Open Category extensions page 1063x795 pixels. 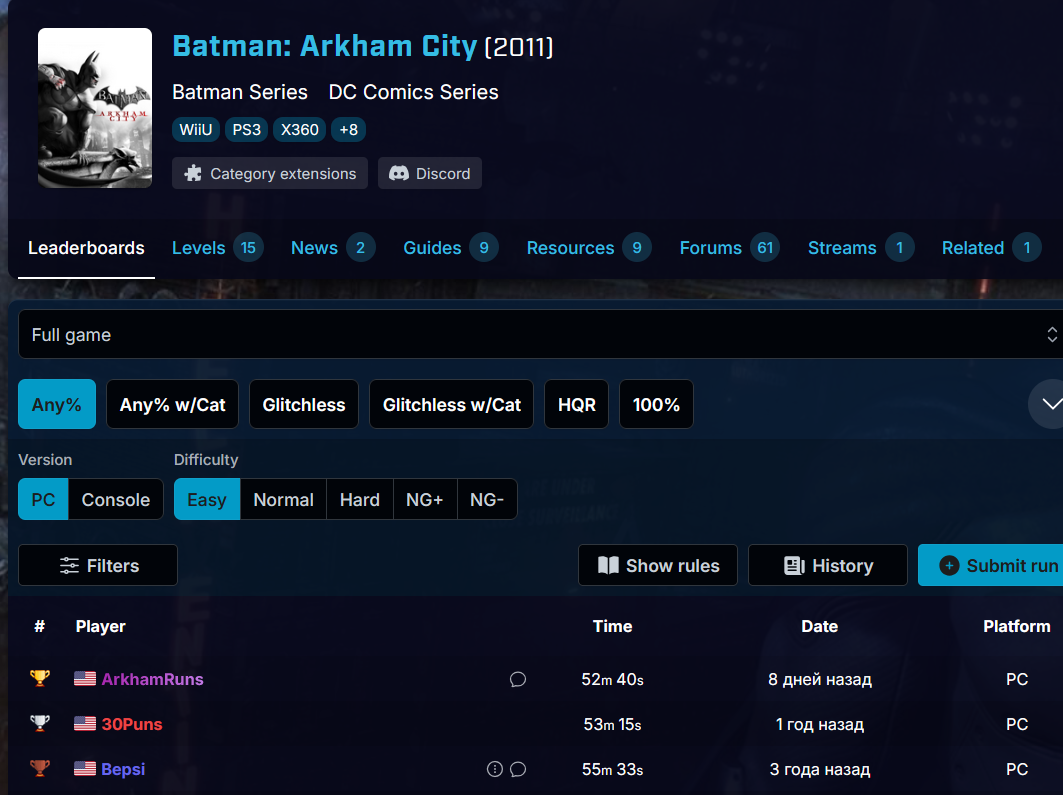point(270,174)
